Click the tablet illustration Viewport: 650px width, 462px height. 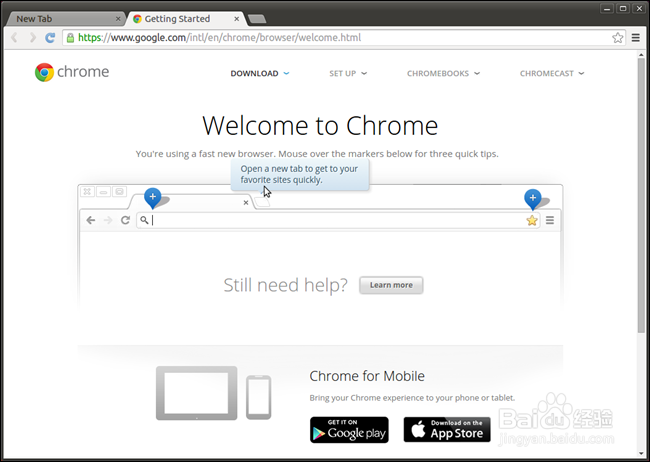pyautogui.click(x=196, y=393)
